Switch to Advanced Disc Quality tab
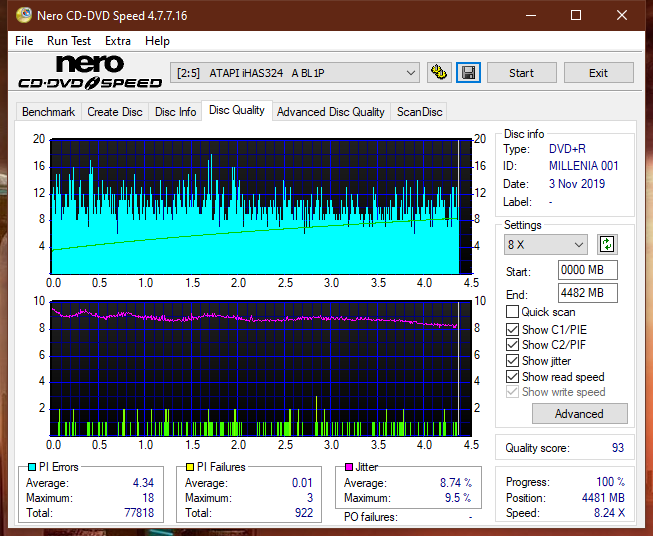Viewport: 653px width, 536px height. (x=330, y=112)
